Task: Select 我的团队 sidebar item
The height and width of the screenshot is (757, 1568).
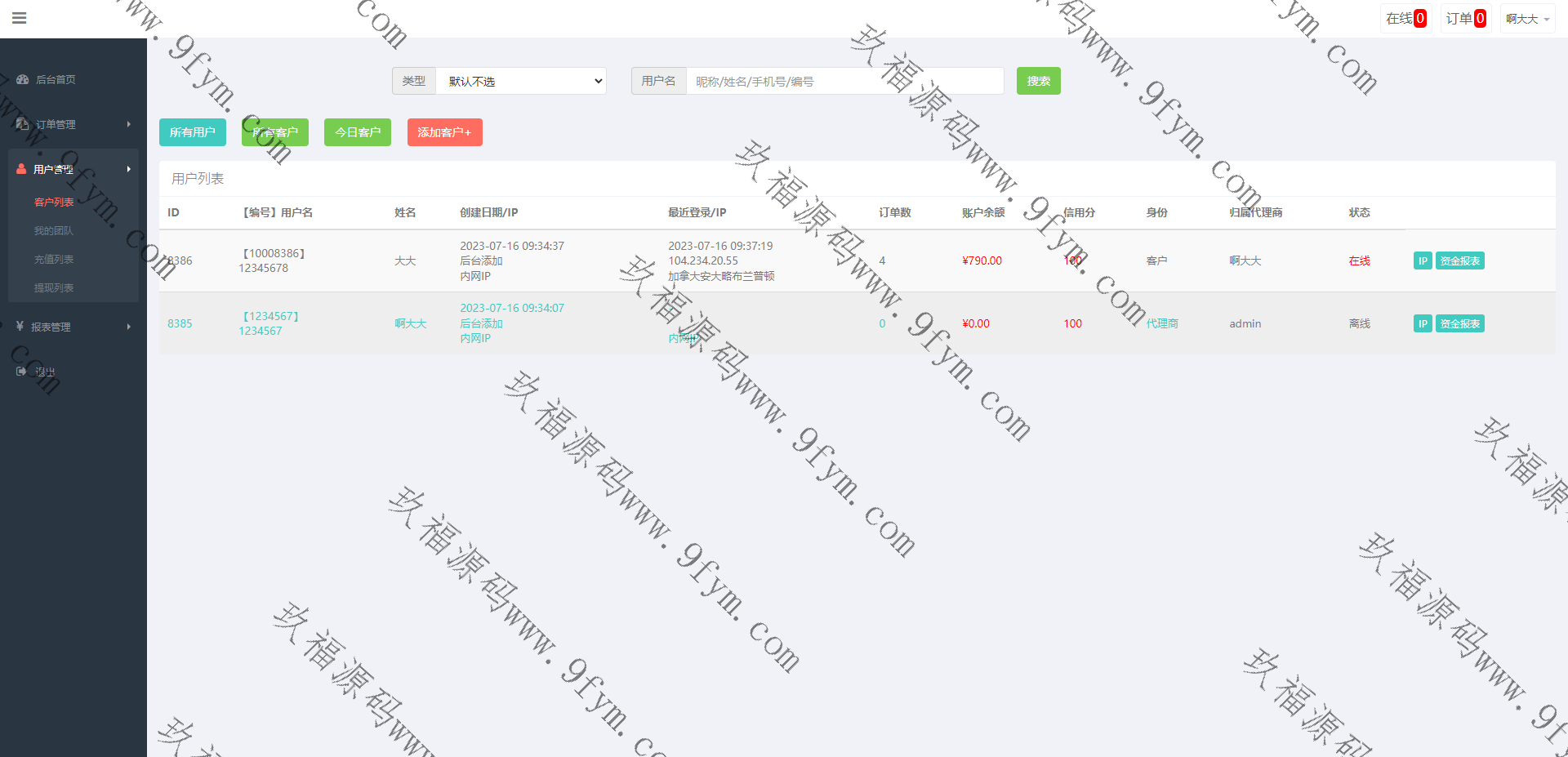Action: (54, 230)
